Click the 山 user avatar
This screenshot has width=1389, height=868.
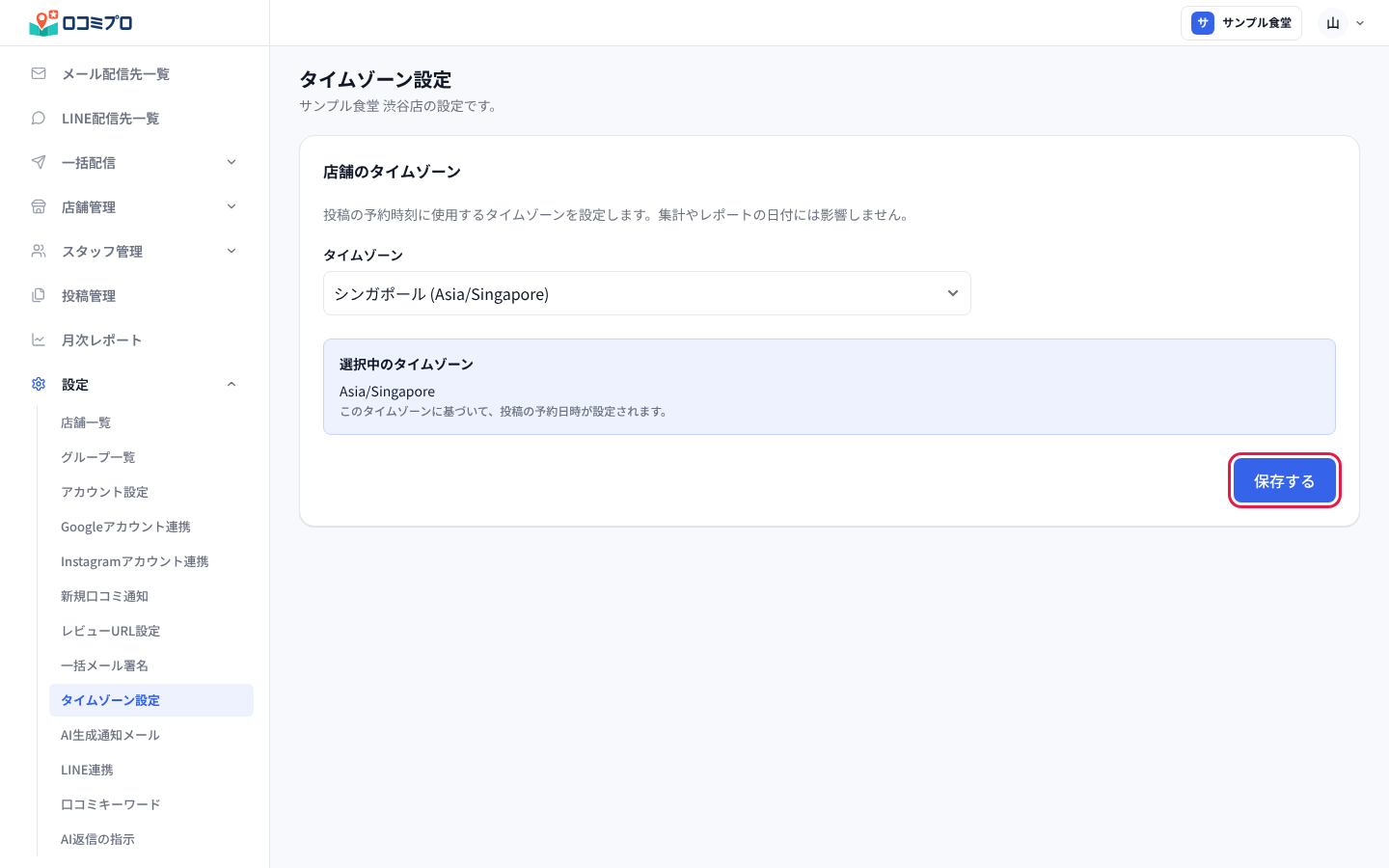click(x=1333, y=23)
